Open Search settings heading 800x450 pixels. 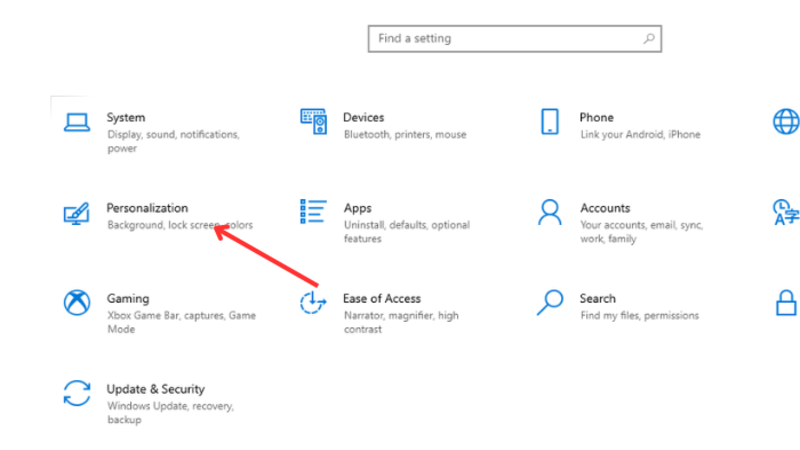[597, 298]
